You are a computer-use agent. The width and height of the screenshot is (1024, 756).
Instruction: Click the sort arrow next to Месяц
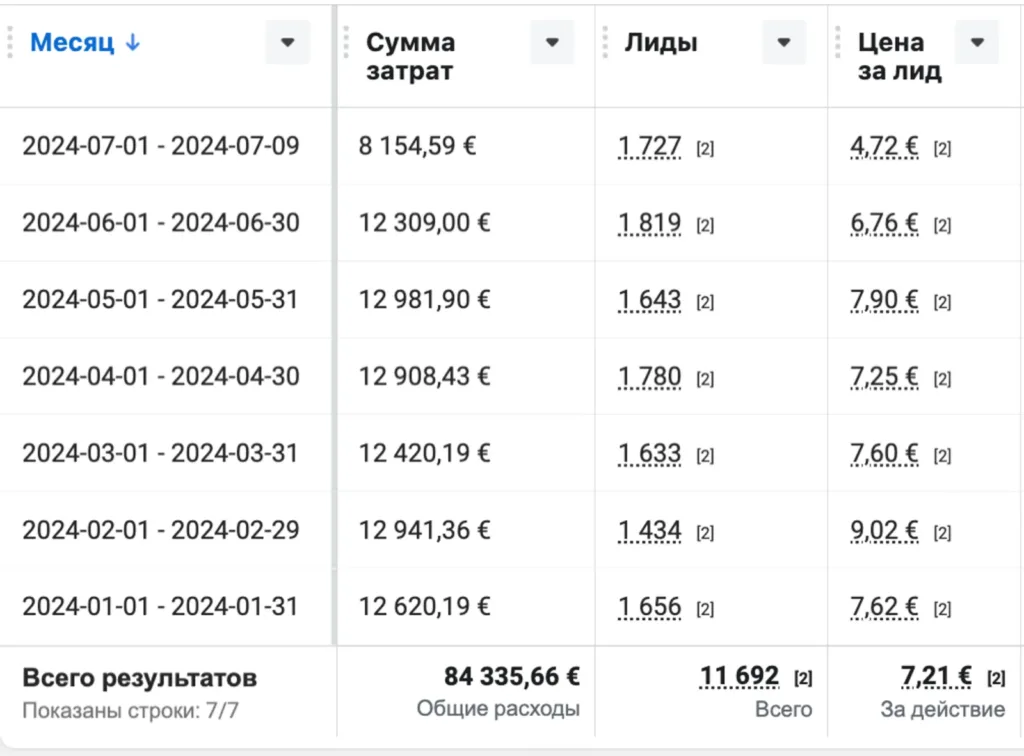click(133, 42)
